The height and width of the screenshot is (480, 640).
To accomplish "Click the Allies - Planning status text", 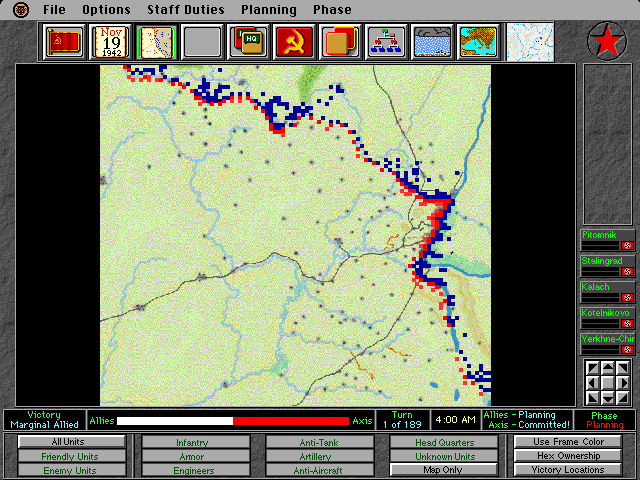I will tap(520, 415).
